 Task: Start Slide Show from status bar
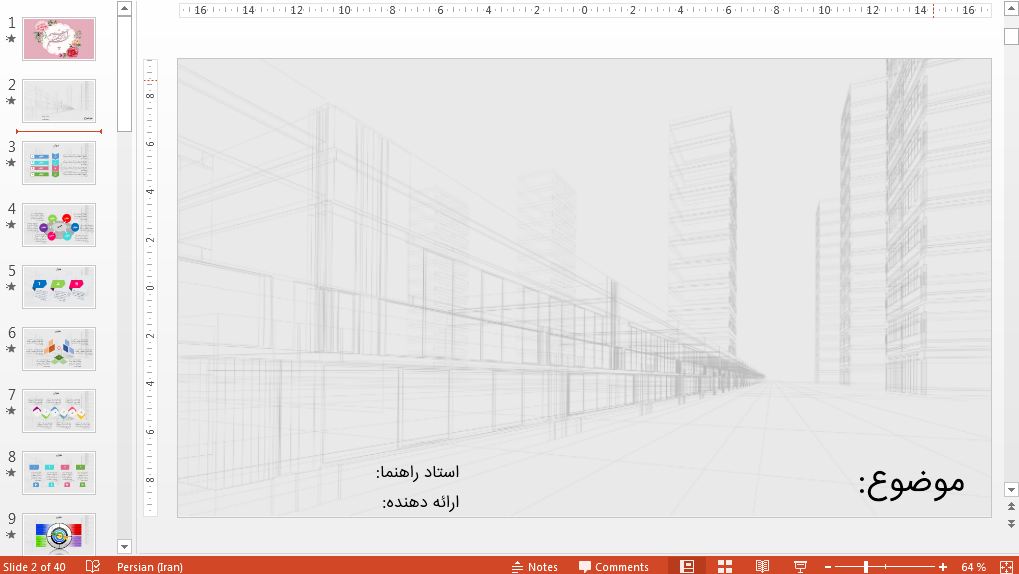click(x=800, y=566)
